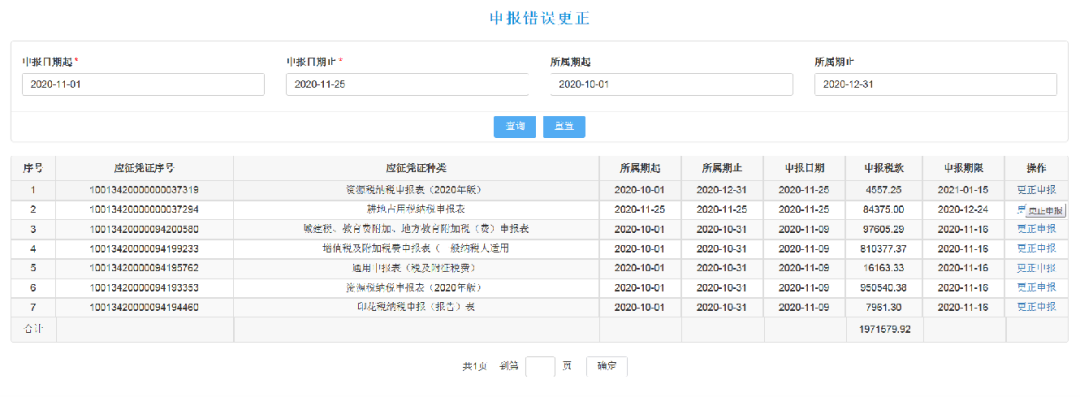Click the deadline date 2020-12-24
The image size is (1080, 397).
coord(964,209)
